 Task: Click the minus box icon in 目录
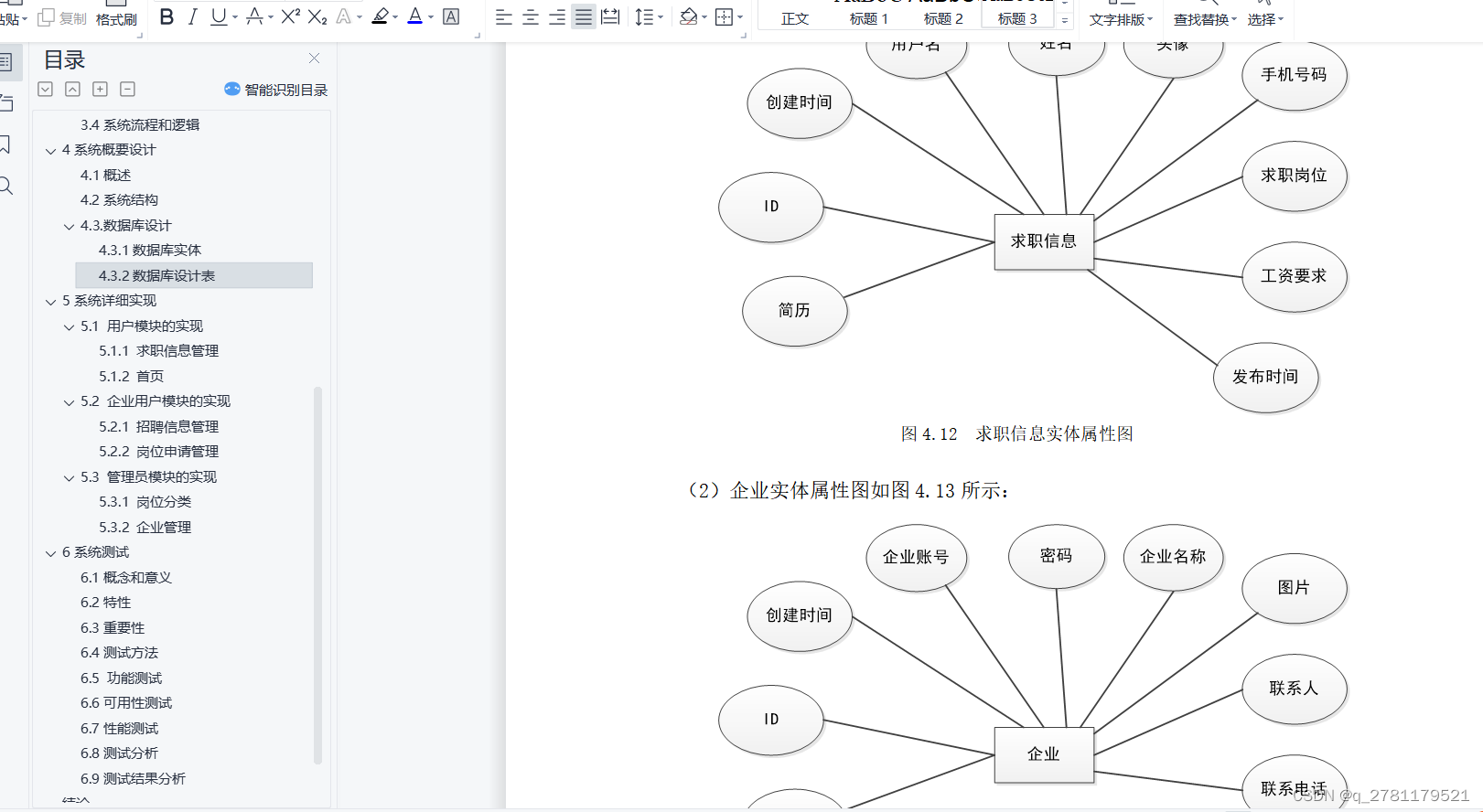127,89
